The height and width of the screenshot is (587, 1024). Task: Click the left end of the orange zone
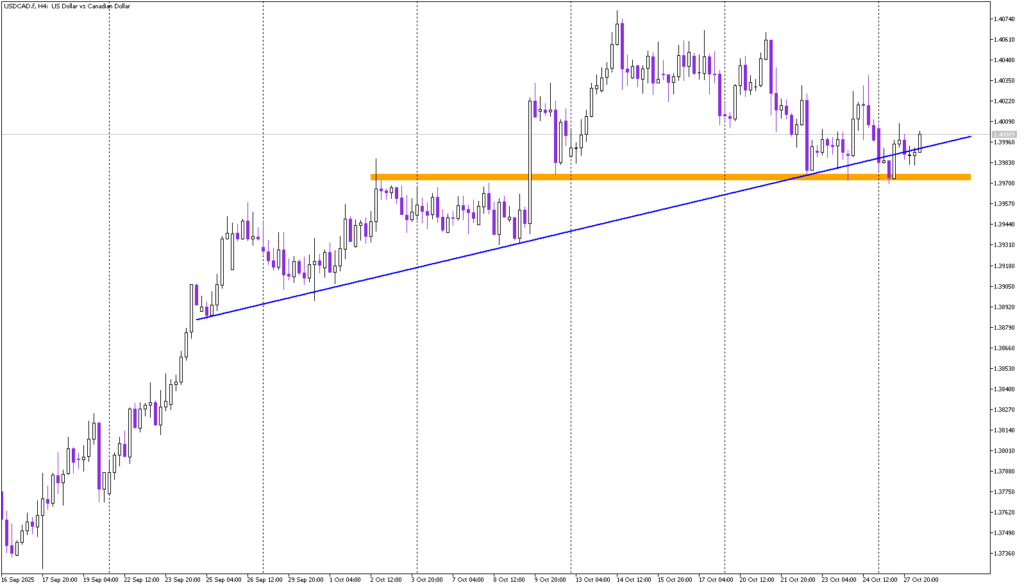tap(373, 177)
